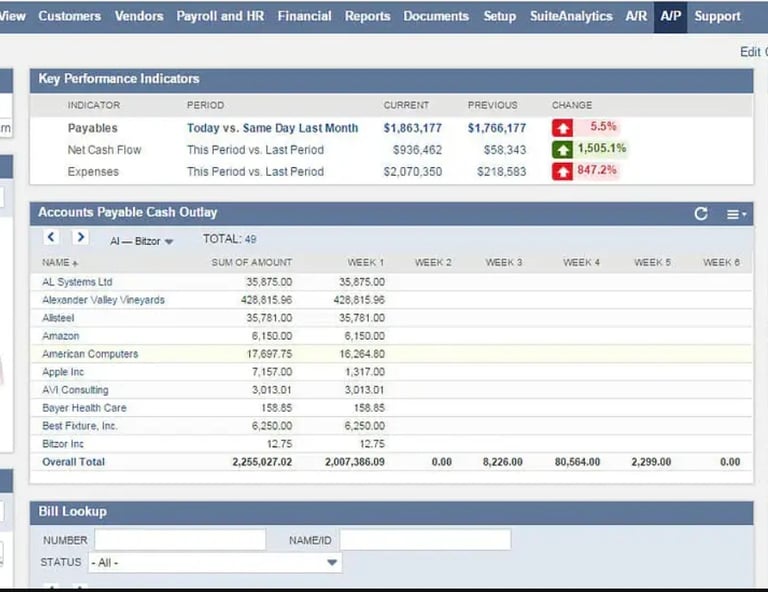Screen dimensions: 768x592
Task: Click the 1,505.1% change value
Action: pos(601,148)
